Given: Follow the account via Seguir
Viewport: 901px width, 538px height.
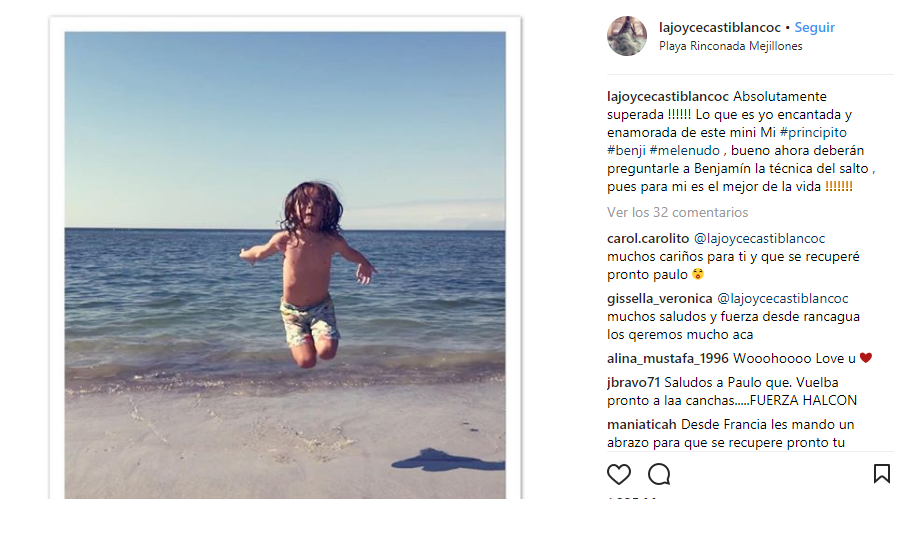Looking at the screenshot, I should [815, 28].
